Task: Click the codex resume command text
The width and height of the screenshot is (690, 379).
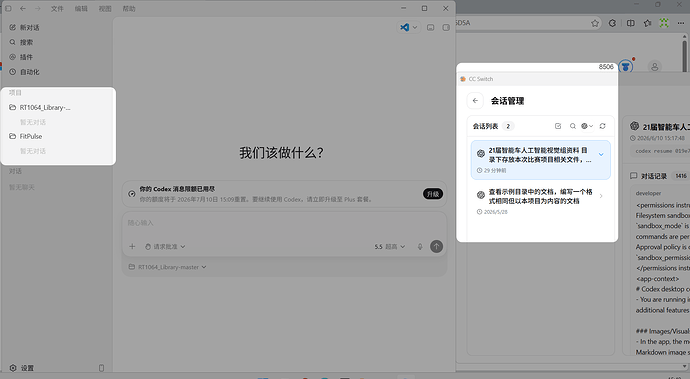Action: click(662, 151)
